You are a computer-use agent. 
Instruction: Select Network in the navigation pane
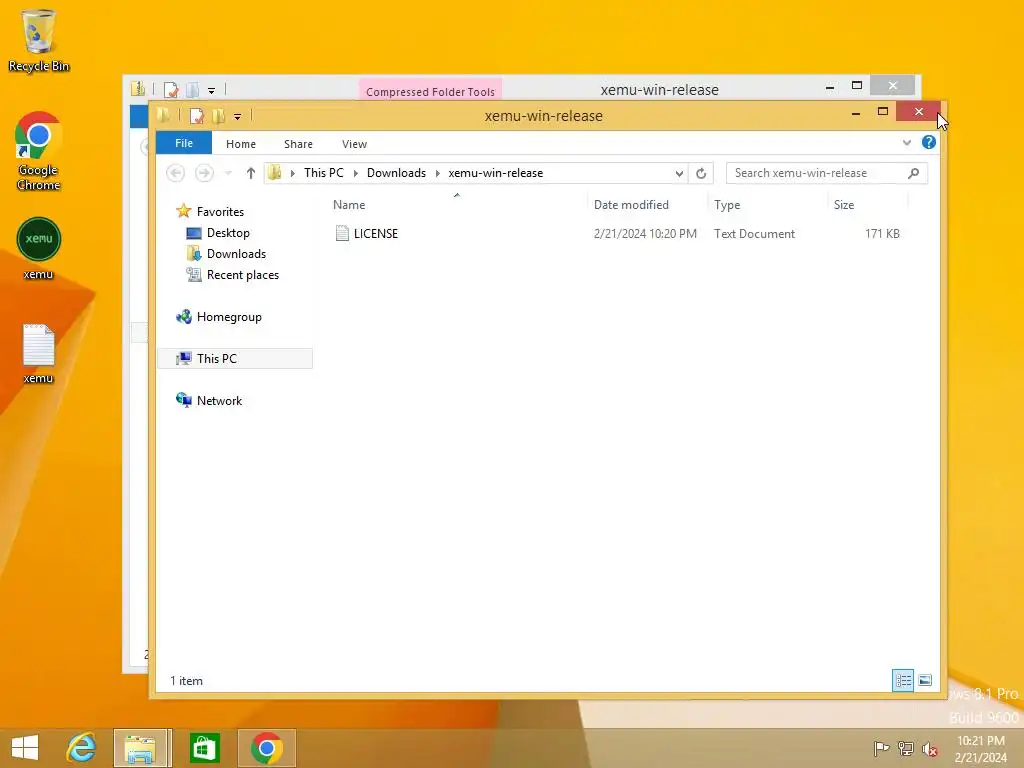click(x=219, y=401)
